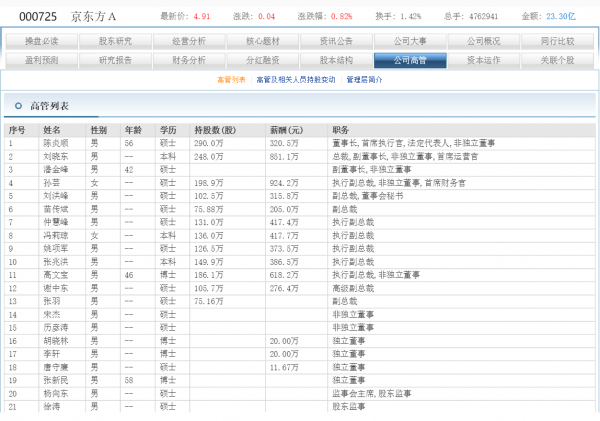Open the 盈利预测 tab
The height and width of the screenshot is (421, 600).
[x=42, y=60]
